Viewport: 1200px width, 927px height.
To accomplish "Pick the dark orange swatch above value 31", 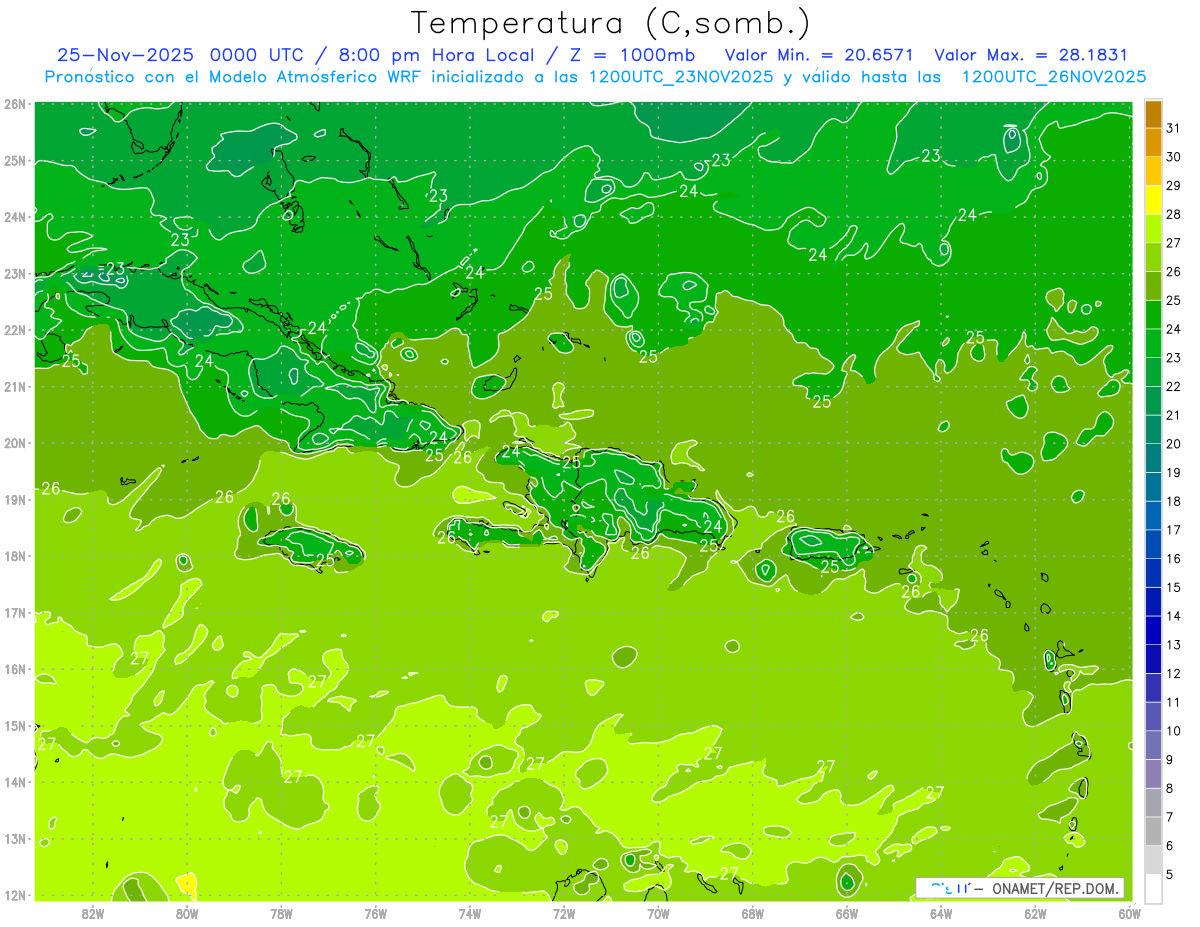I will click(x=1153, y=113).
